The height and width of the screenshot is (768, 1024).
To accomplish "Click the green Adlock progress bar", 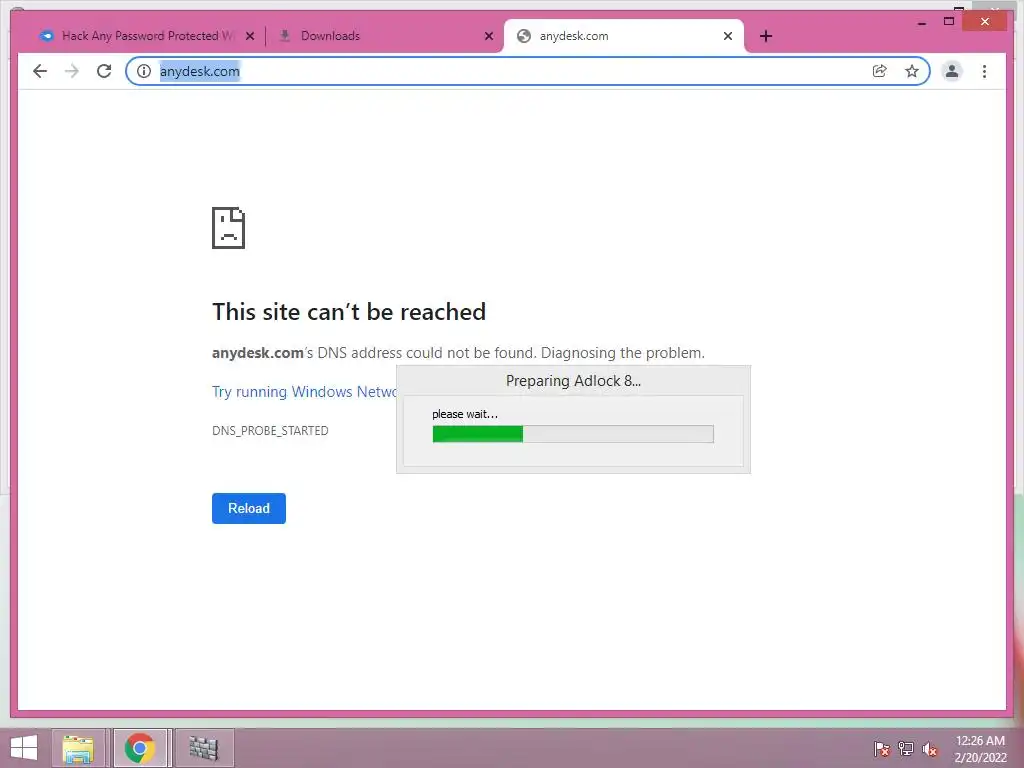I will (x=573, y=434).
